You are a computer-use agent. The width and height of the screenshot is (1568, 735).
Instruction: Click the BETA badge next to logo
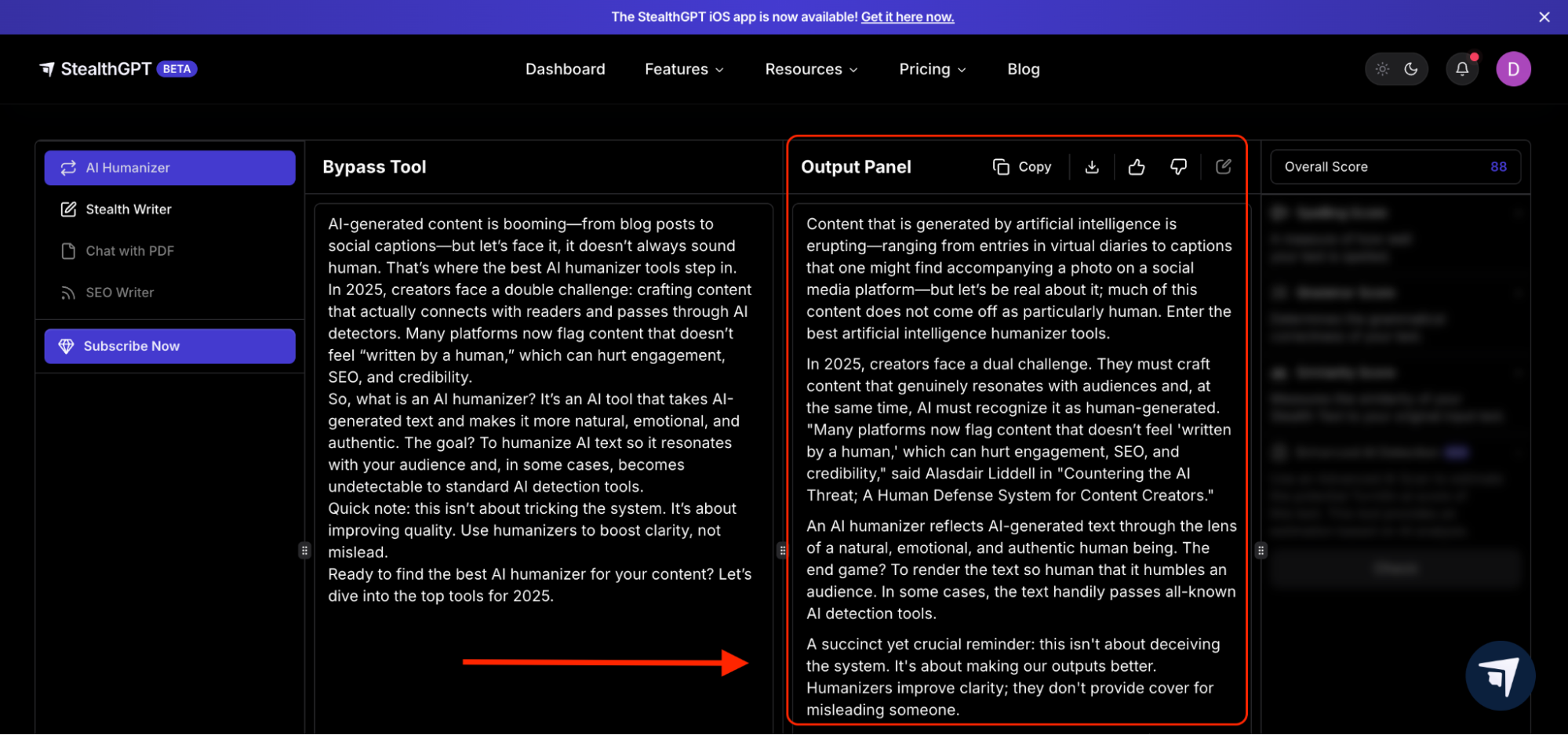pos(176,69)
